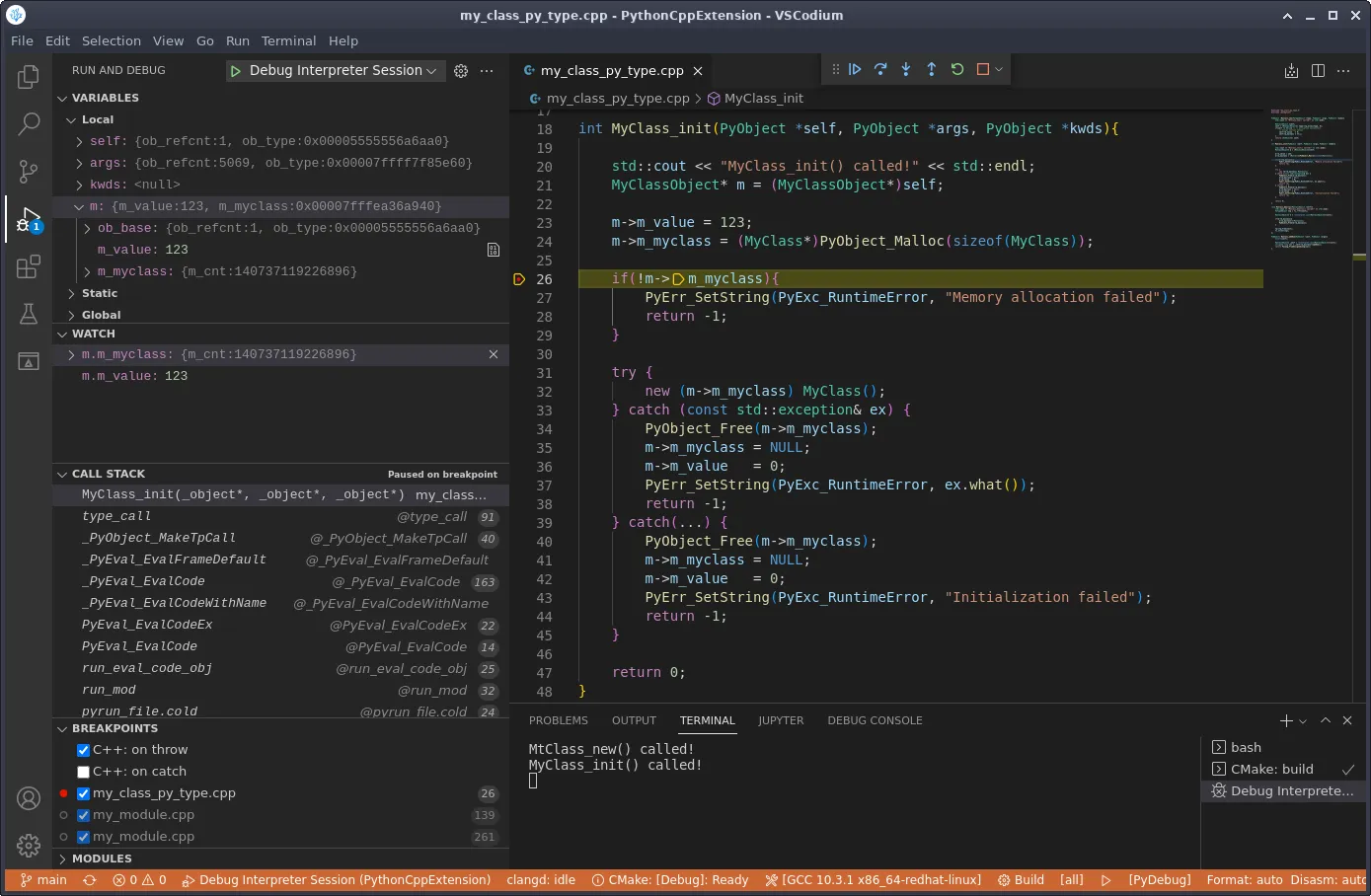The width and height of the screenshot is (1371, 896).
Task: Uncheck the 'C++: on throw' breakpoint
Action: (x=84, y=750)
